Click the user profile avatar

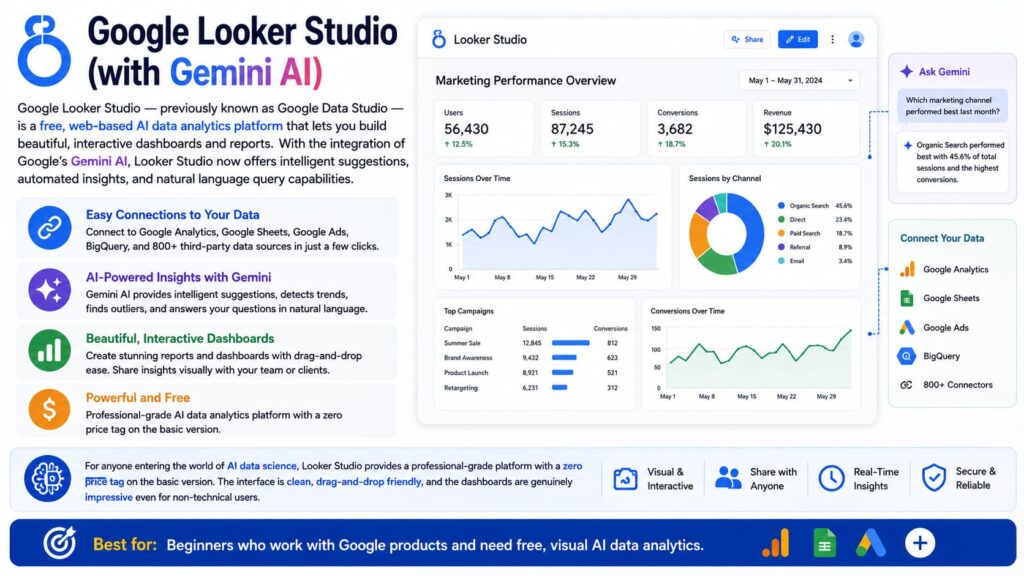[x=856, y=39]
